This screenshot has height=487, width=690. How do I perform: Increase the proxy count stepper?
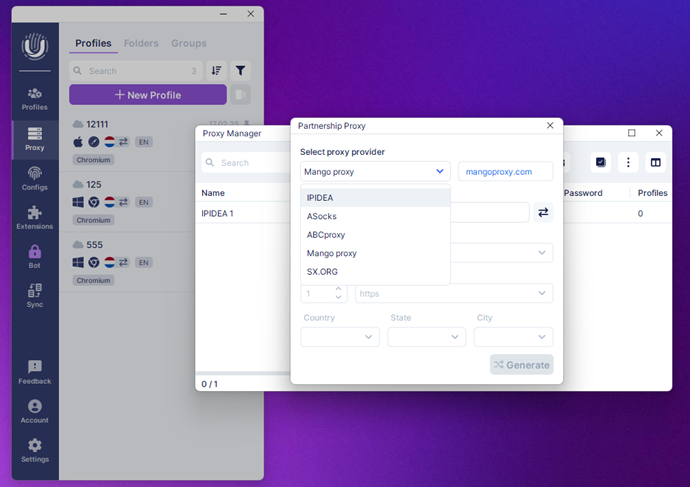pyautogui.click(x=338, y=289)
